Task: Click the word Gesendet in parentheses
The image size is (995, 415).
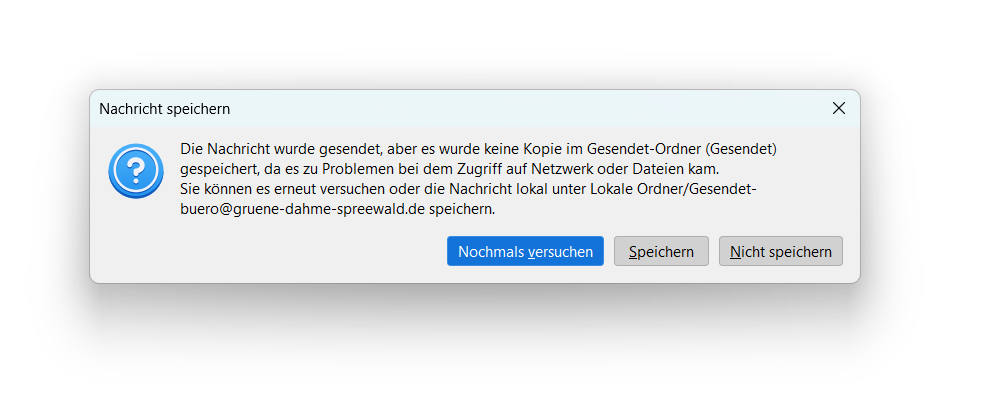Action: point(743,149)
